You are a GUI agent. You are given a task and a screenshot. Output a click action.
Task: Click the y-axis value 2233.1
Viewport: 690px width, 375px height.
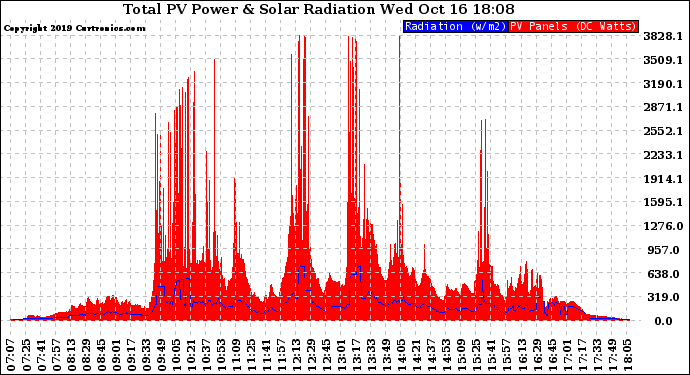pos(663,155)
